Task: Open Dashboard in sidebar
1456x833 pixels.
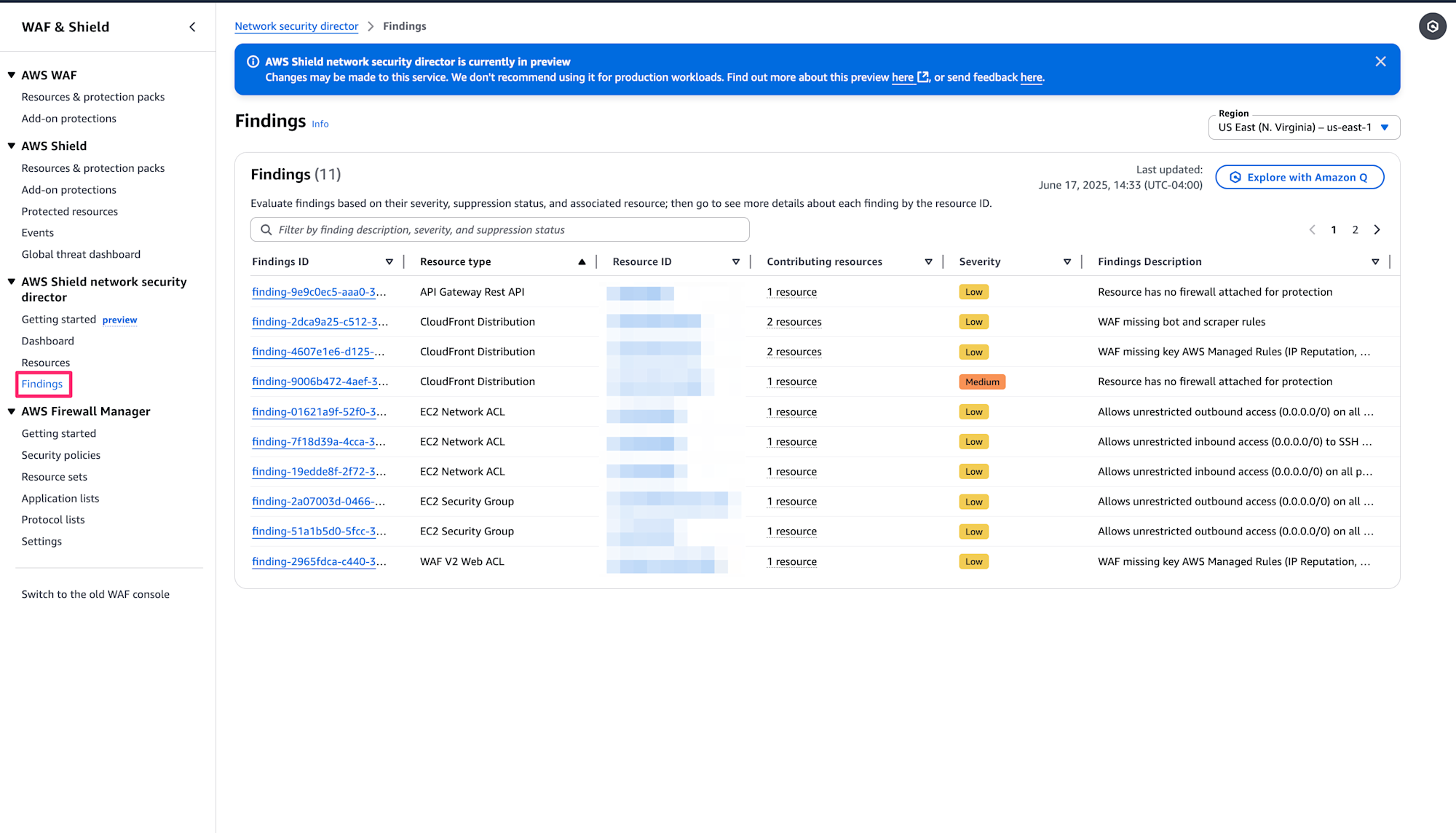Action: (48, 341)
